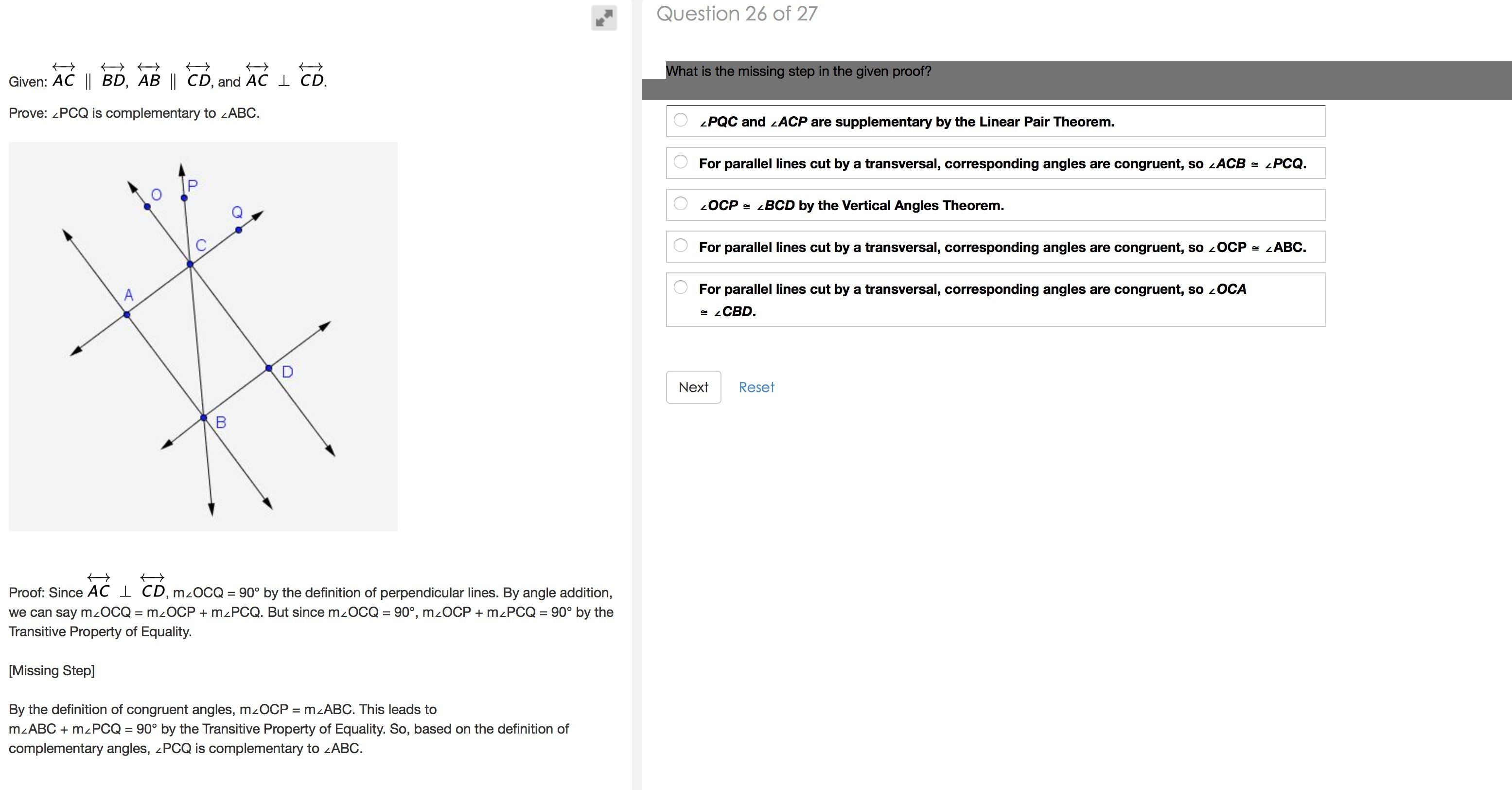Click the [Missing Step] placeholder text

pyautogui.click(x=52, y=670)
